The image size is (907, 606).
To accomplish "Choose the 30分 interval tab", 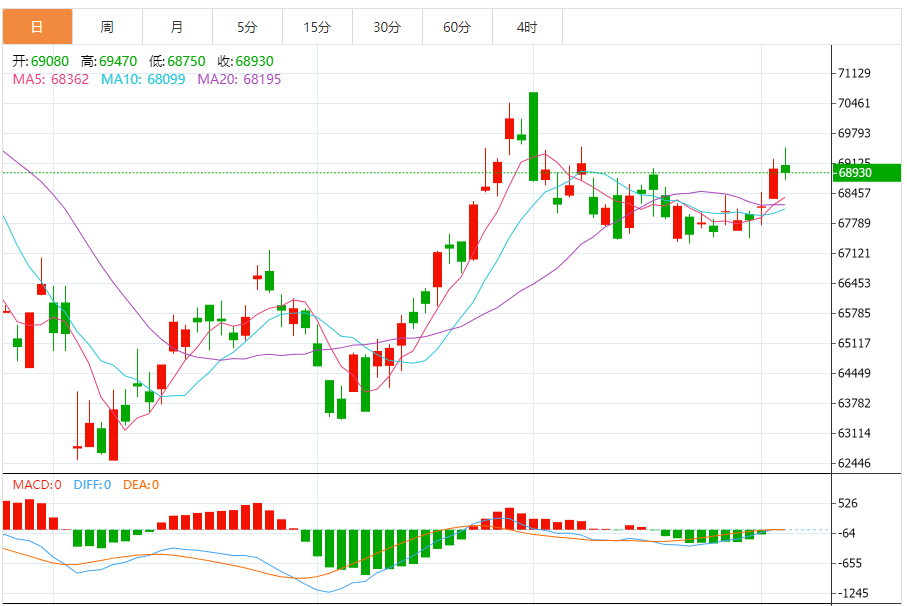I will click(x=388, y=27).
